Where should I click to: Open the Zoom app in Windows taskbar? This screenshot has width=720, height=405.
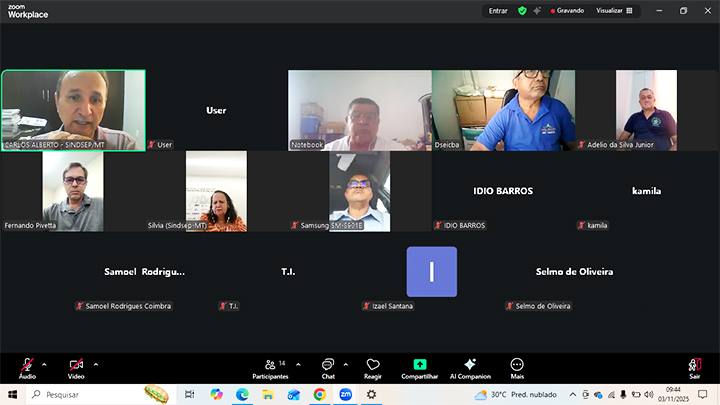[x=345, y=395]
